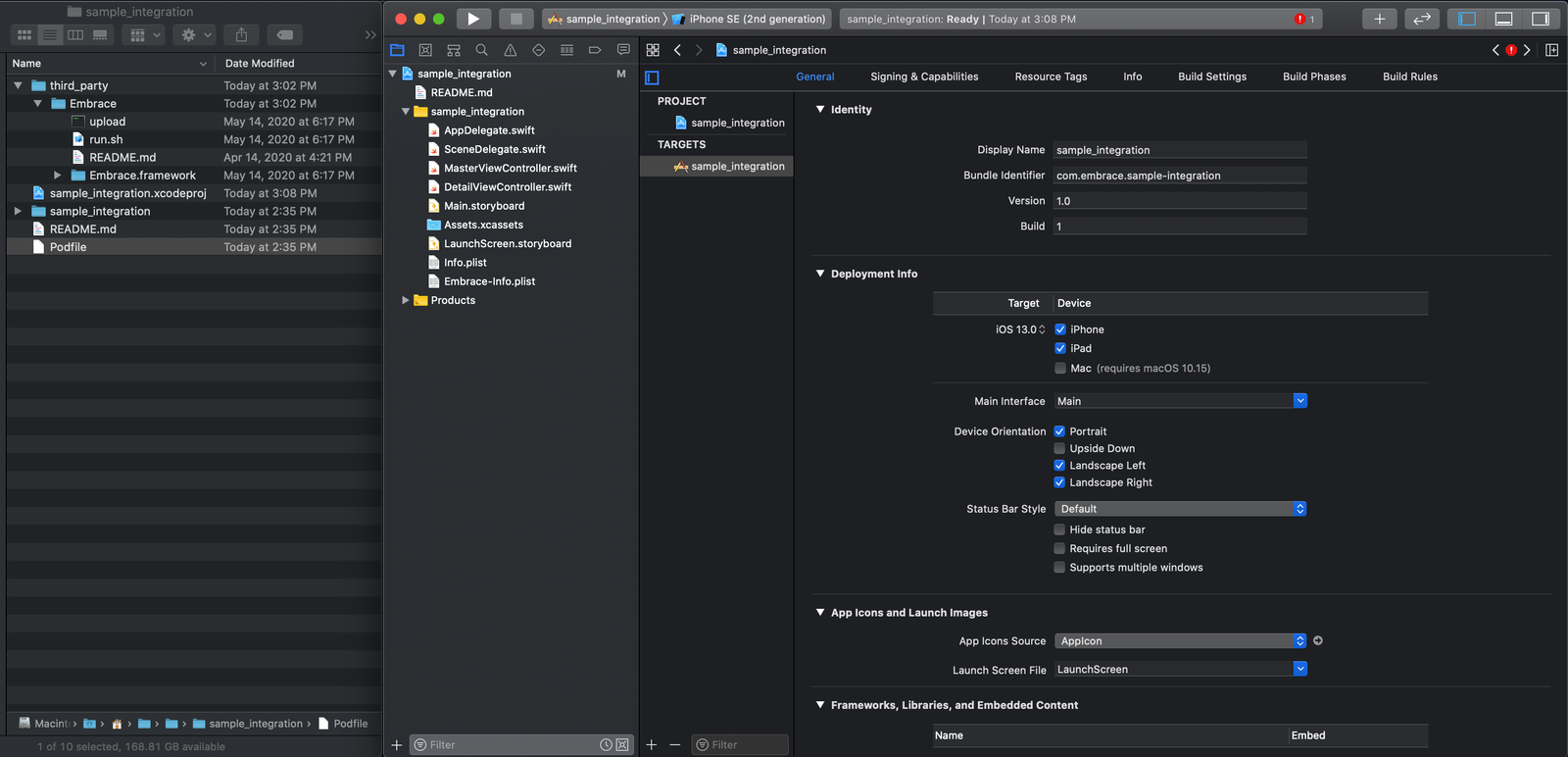
Task: Select Podfile in Finder list
Action: pos(194,247)
